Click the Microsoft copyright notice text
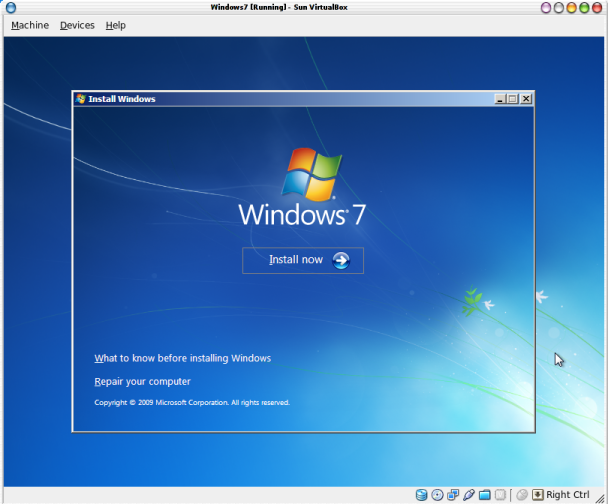 [x=192, y=402]
